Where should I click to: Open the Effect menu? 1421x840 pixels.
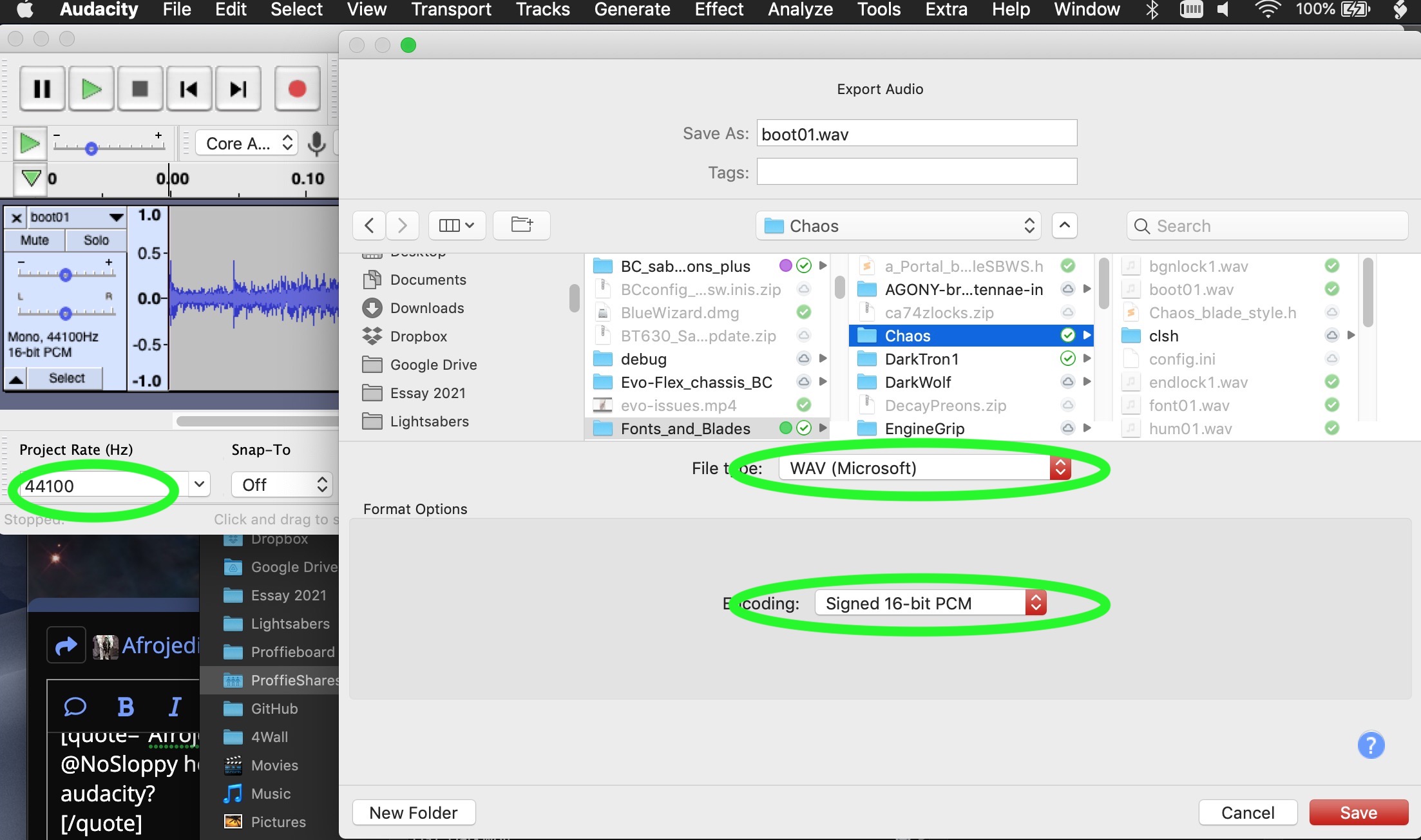coord(719,10)
